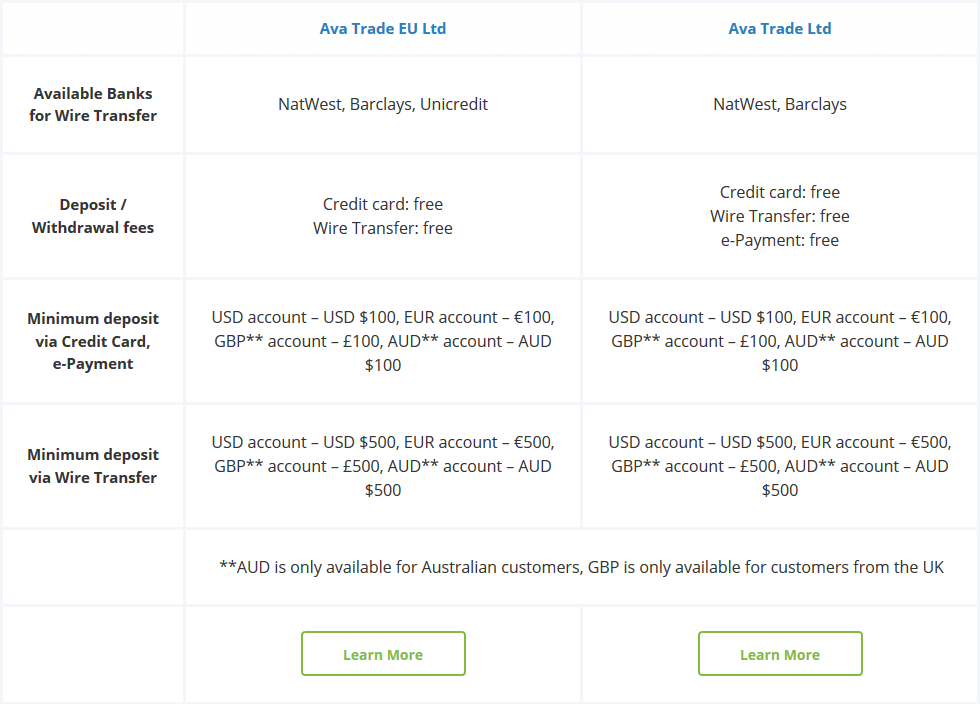The height and width of the screenshot is (704, 980).
Task: Click Learn More under Ava Trade Ltd
Action: coord(780,653)
